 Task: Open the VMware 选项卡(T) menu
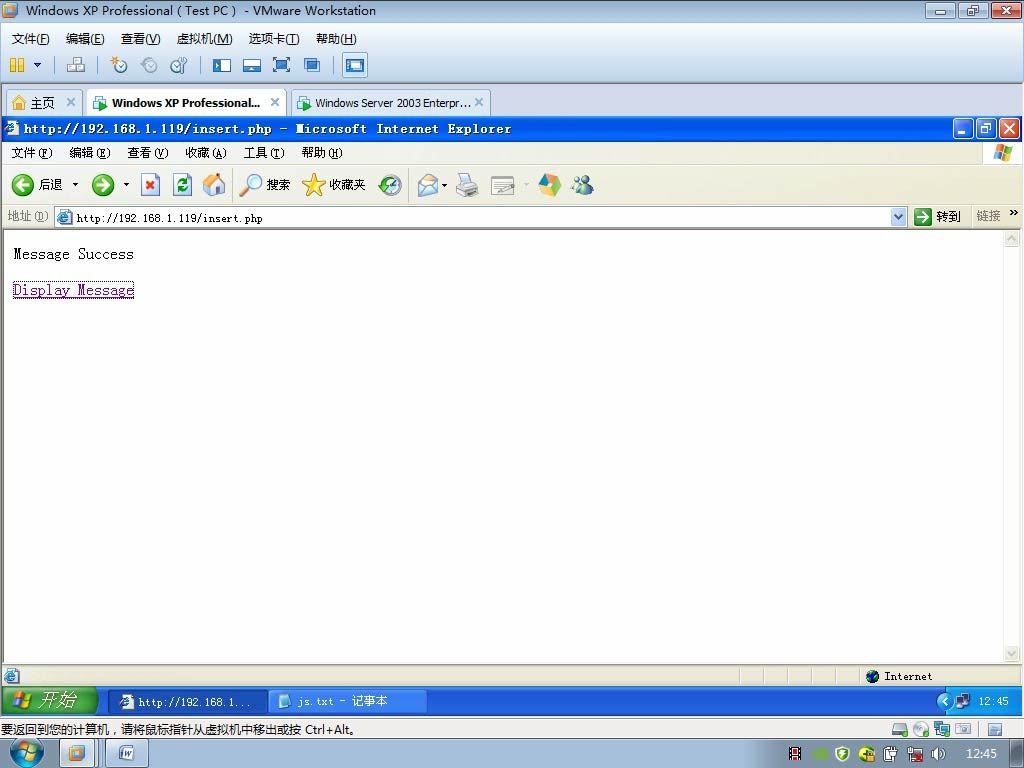point(274,39)
